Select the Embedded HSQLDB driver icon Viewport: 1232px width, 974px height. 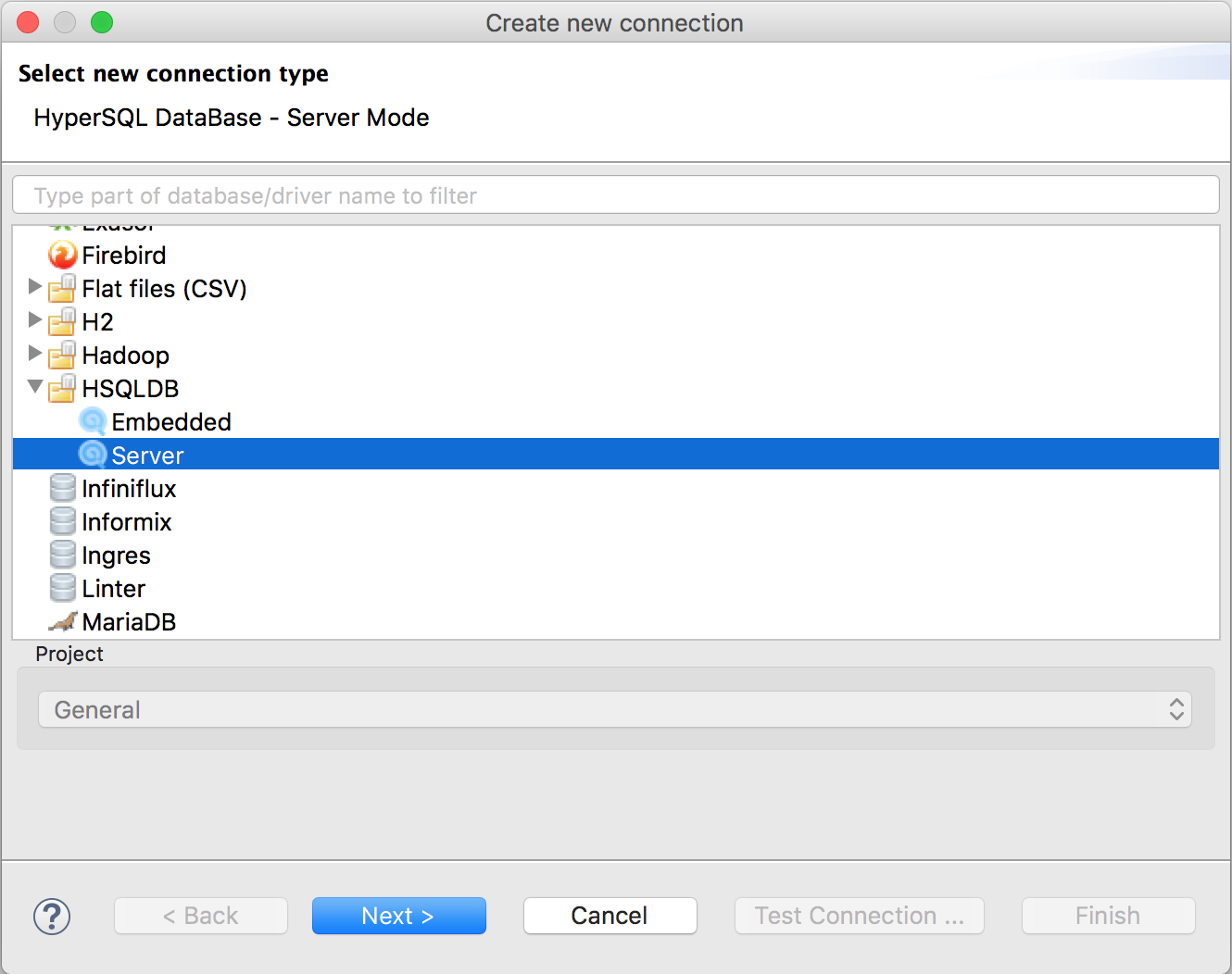tap(92, 421)
